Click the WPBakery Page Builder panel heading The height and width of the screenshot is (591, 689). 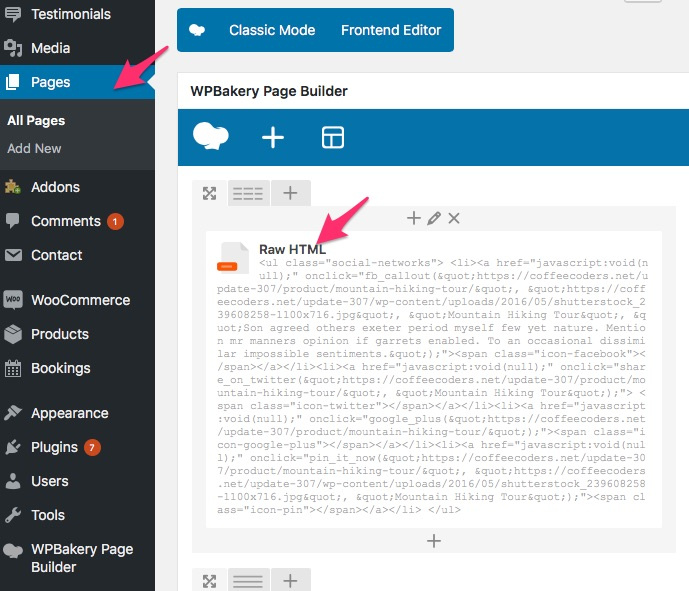(269, 91)
